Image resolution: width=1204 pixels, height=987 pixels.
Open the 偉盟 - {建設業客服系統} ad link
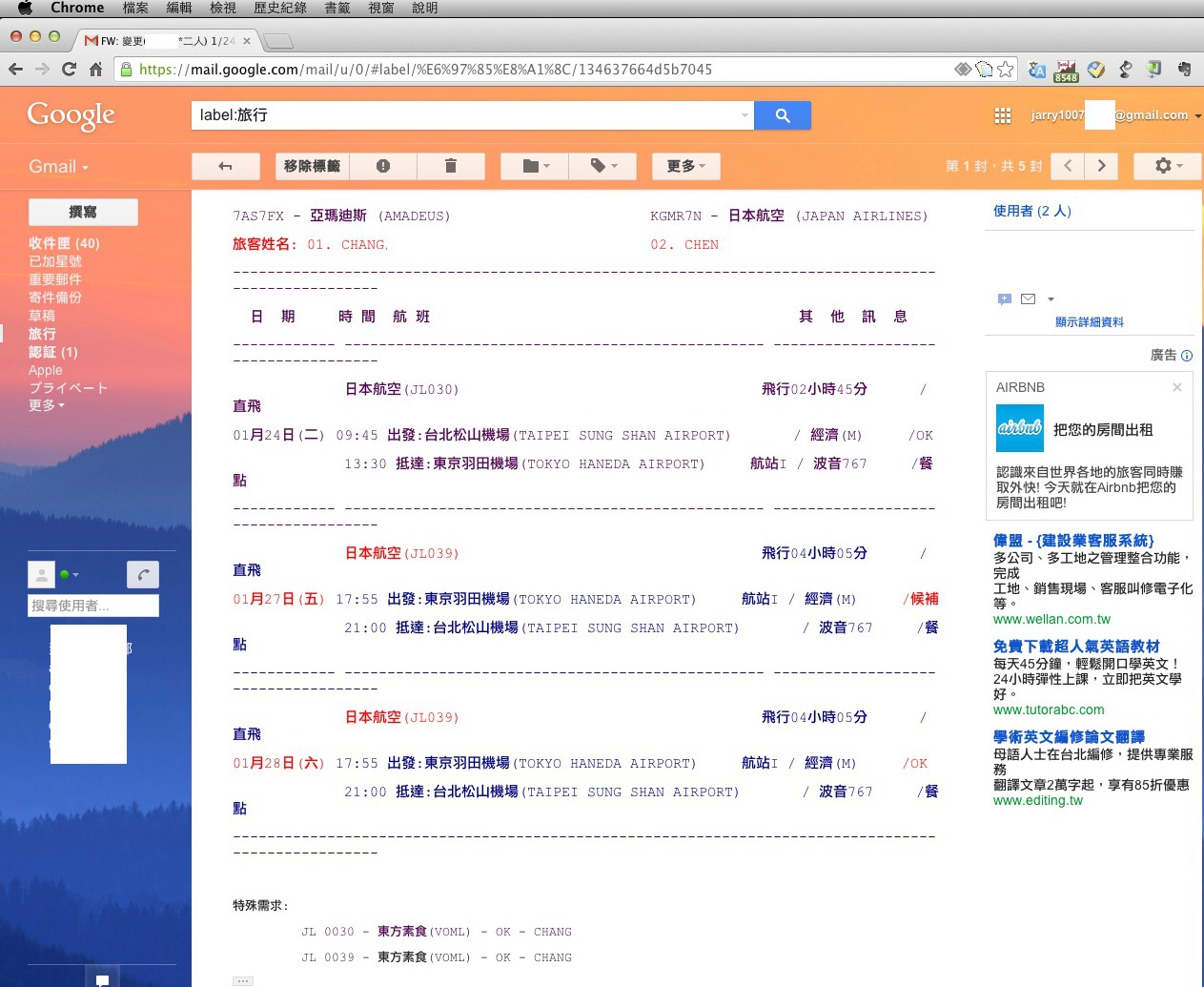(1073, 541)
